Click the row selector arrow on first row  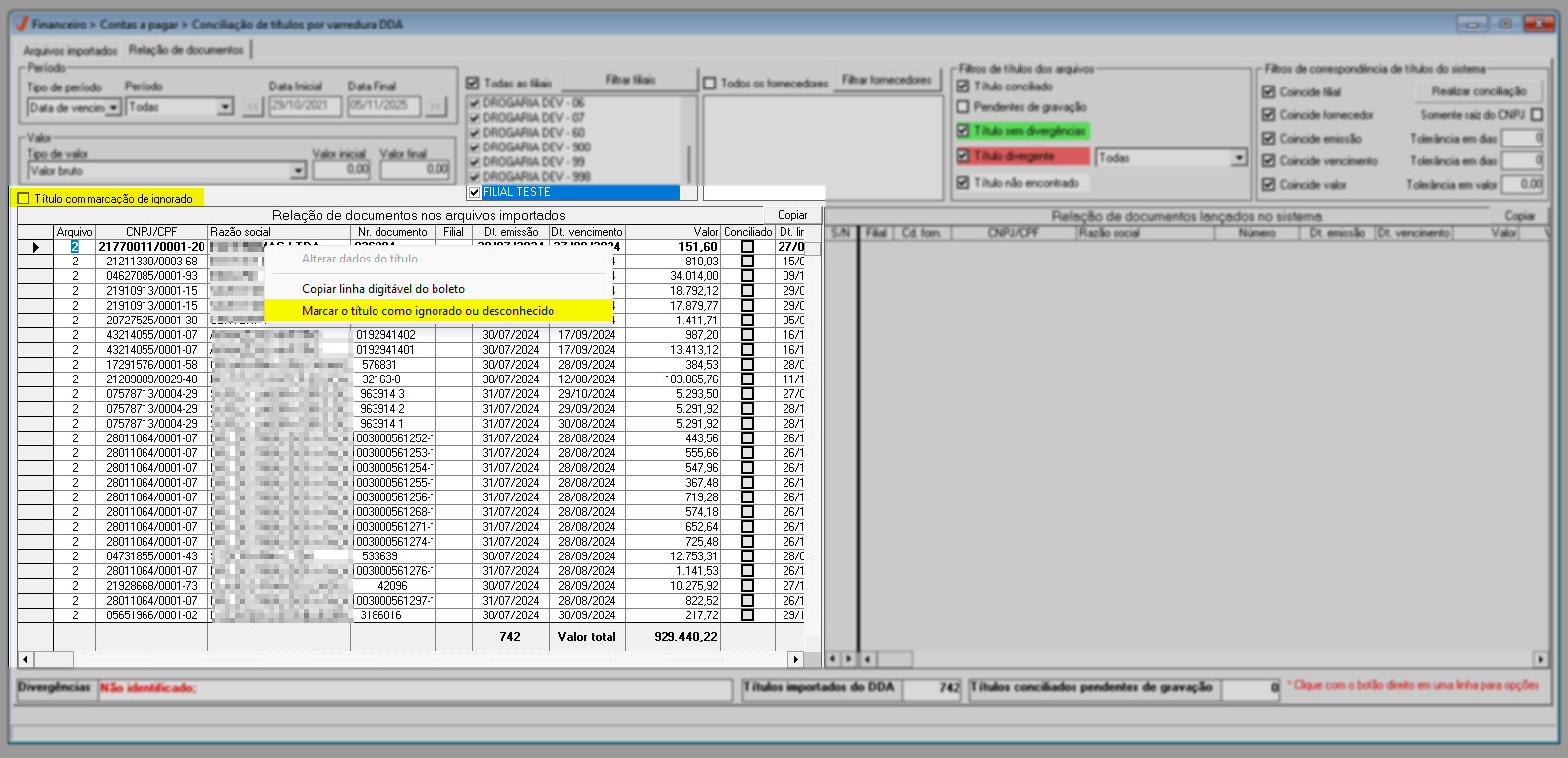pos(36,247)
